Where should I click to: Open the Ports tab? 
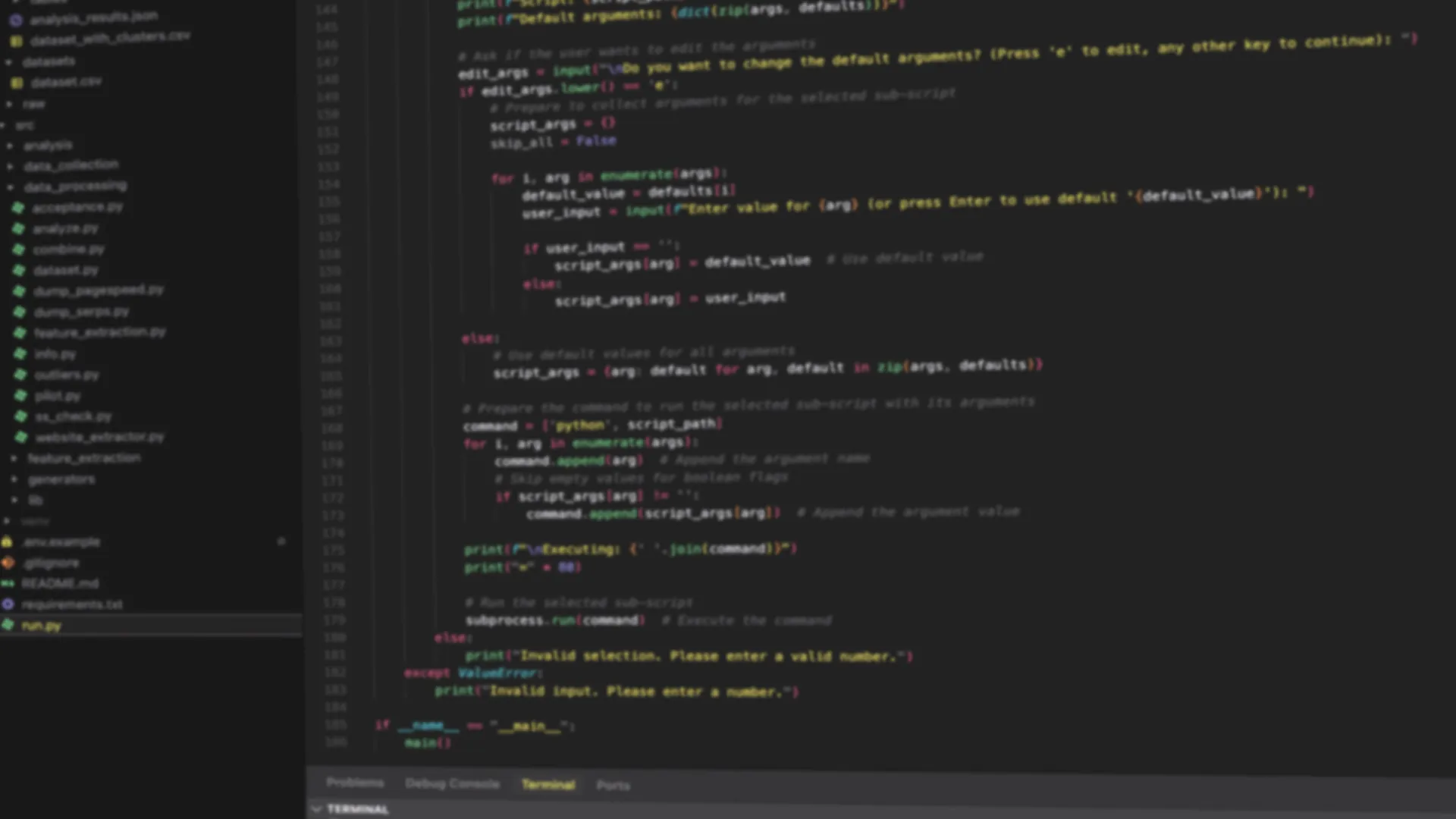pyautogui.click(x=613, y=786)
